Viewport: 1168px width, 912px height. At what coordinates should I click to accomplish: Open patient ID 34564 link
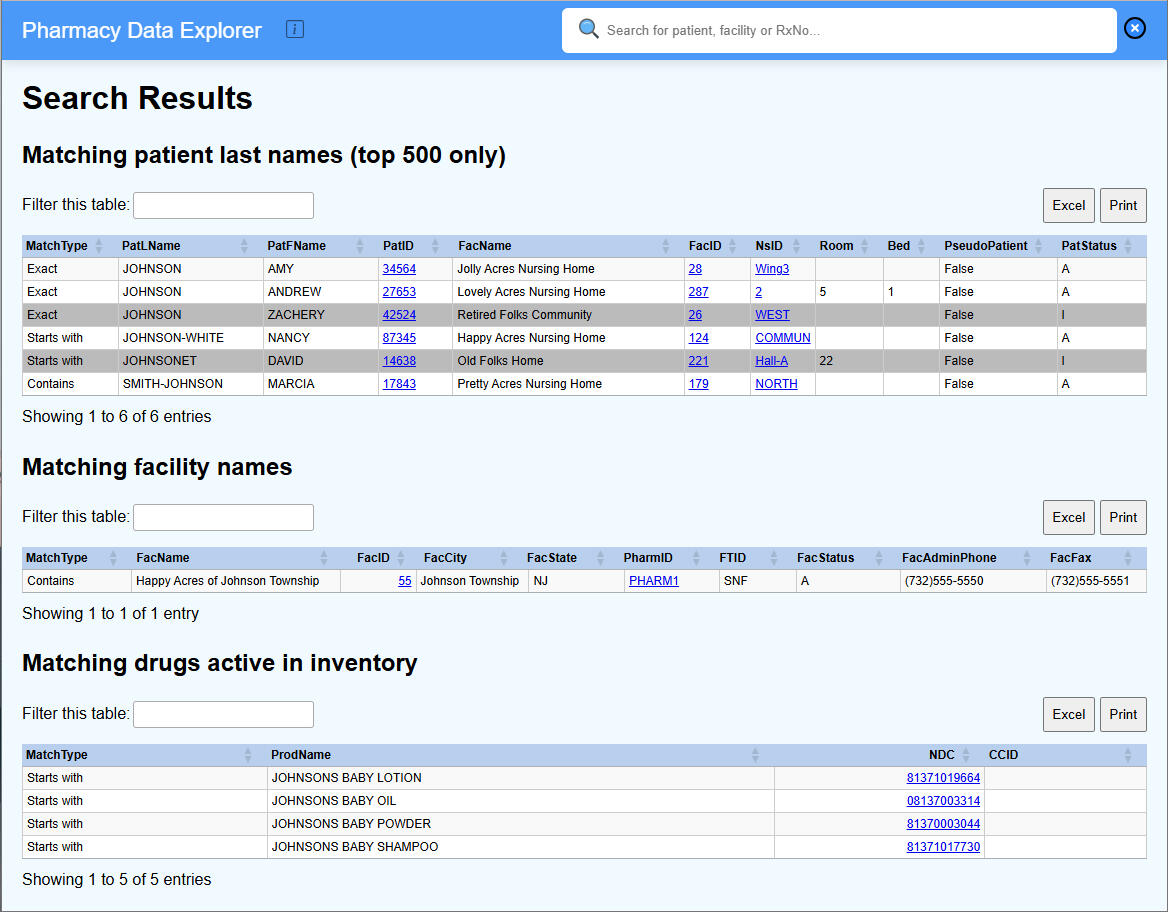tap(399, 269)
